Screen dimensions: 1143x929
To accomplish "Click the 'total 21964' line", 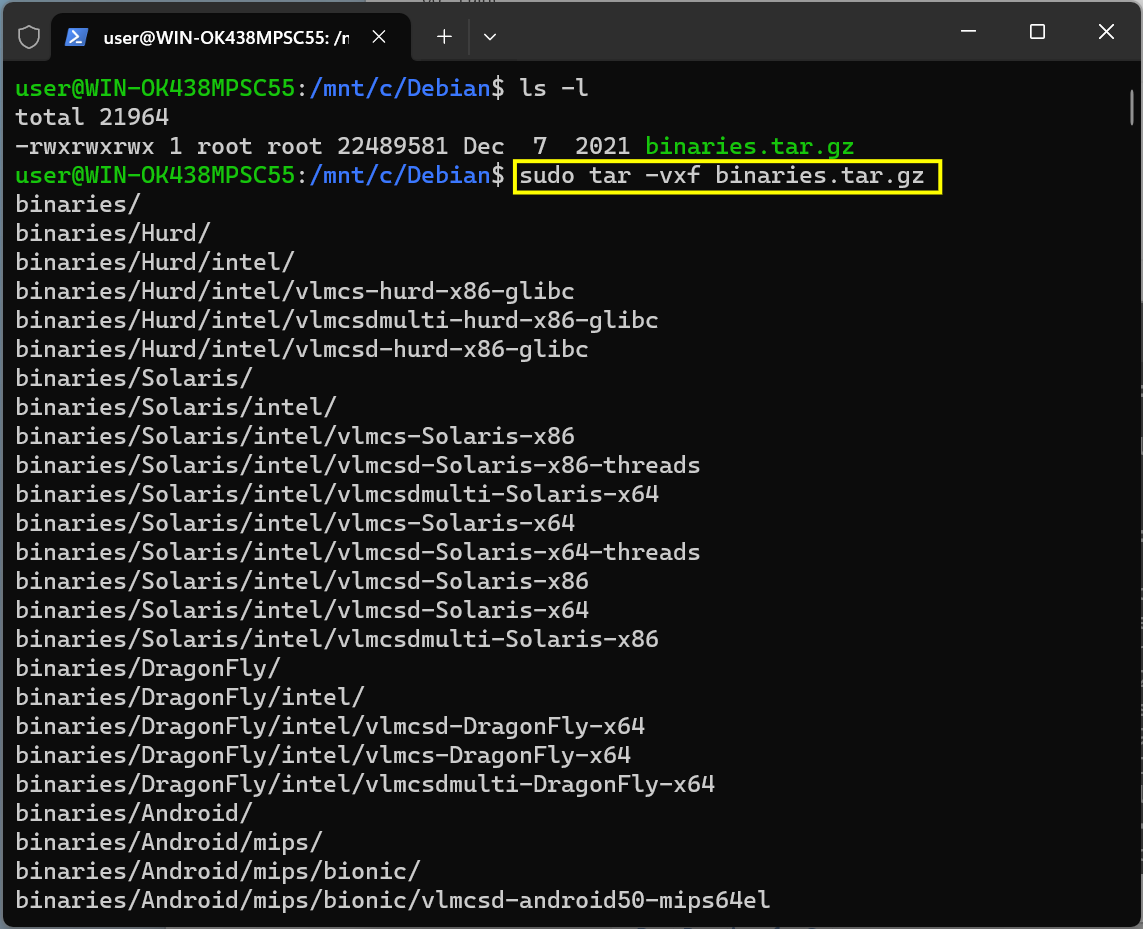I will coord(93,117).
